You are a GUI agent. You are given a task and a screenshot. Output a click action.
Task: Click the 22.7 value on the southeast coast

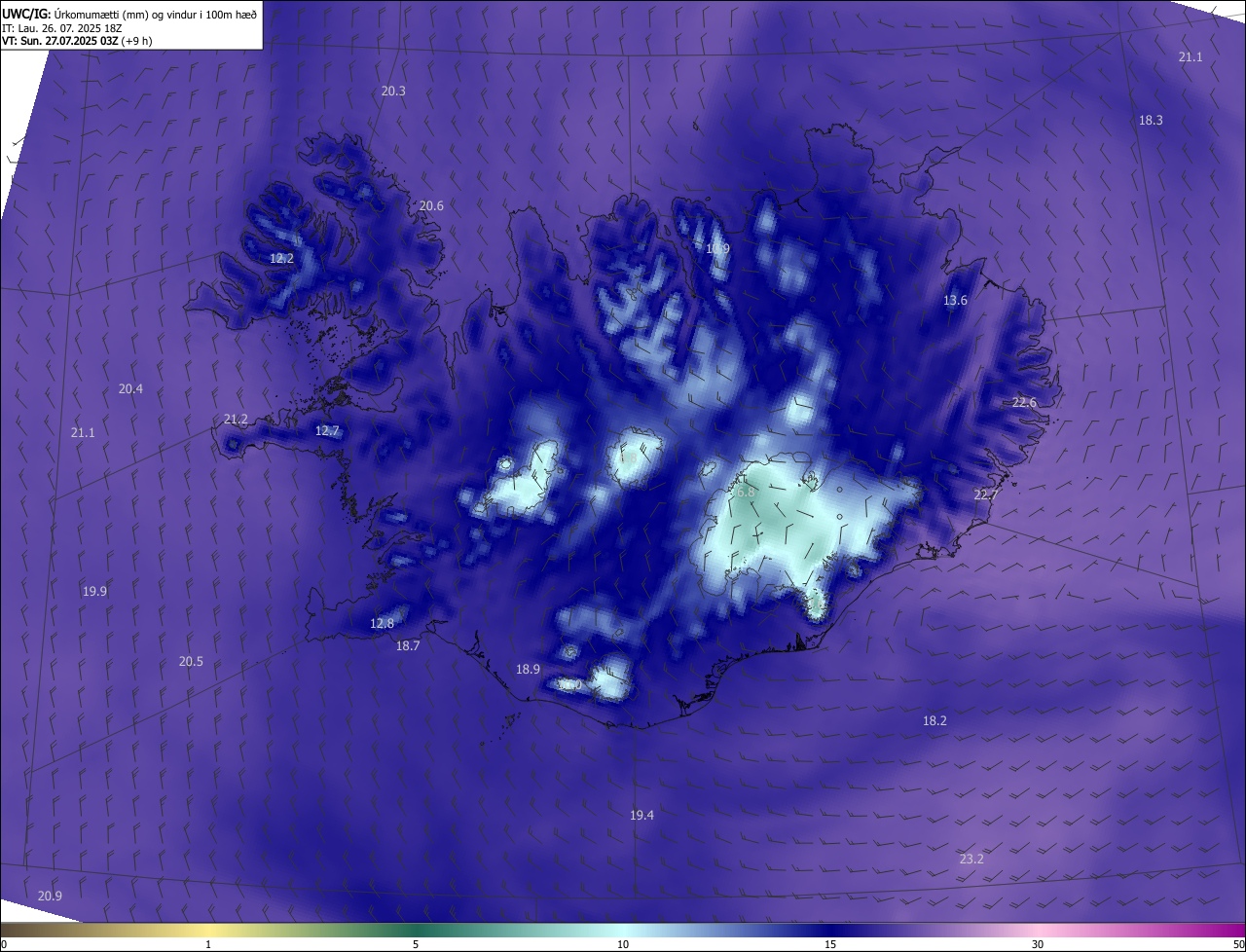tap(986, 494)
